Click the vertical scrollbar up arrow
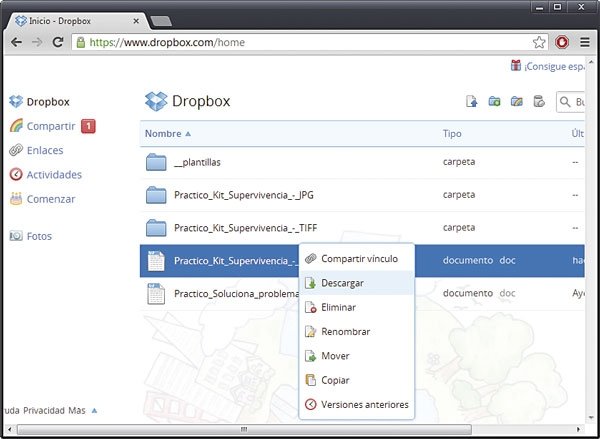This screenshot has width=600, height=439. 590,61
